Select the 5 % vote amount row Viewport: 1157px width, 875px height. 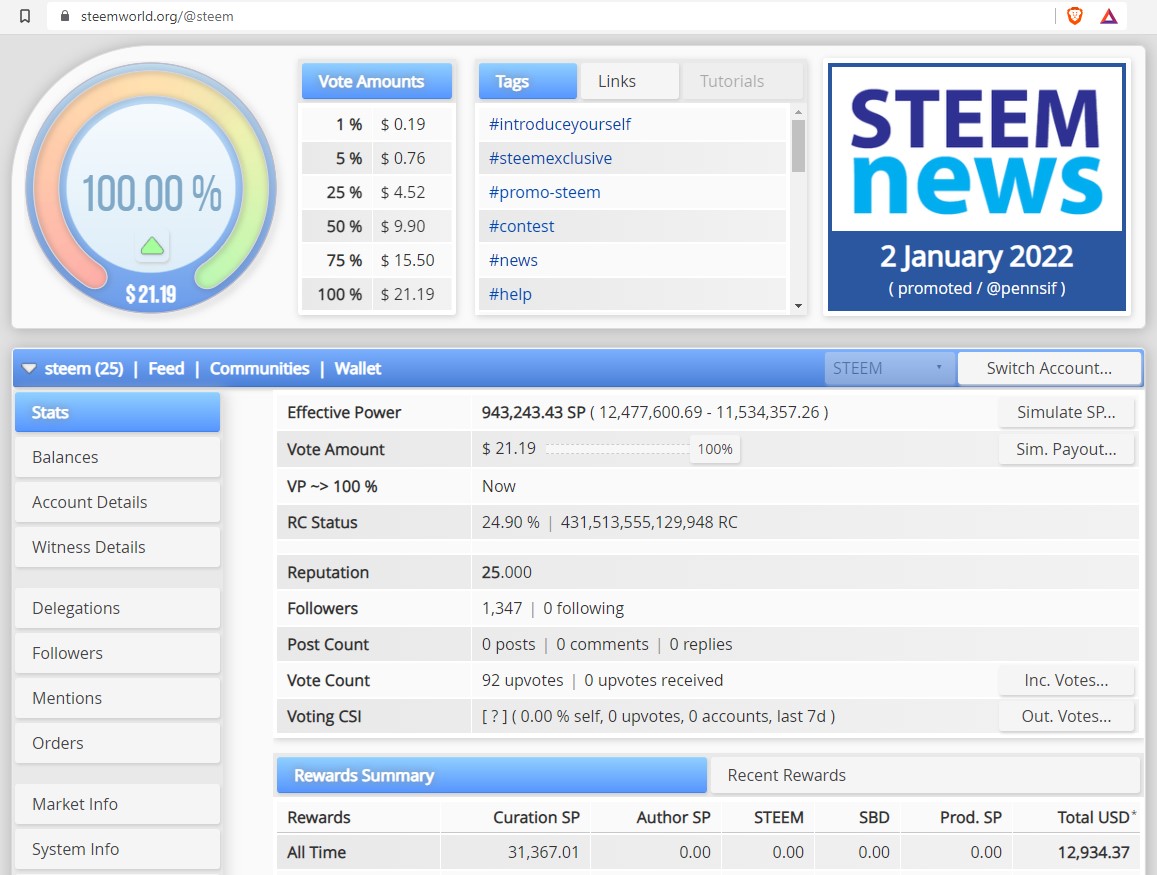pos(376,158)
